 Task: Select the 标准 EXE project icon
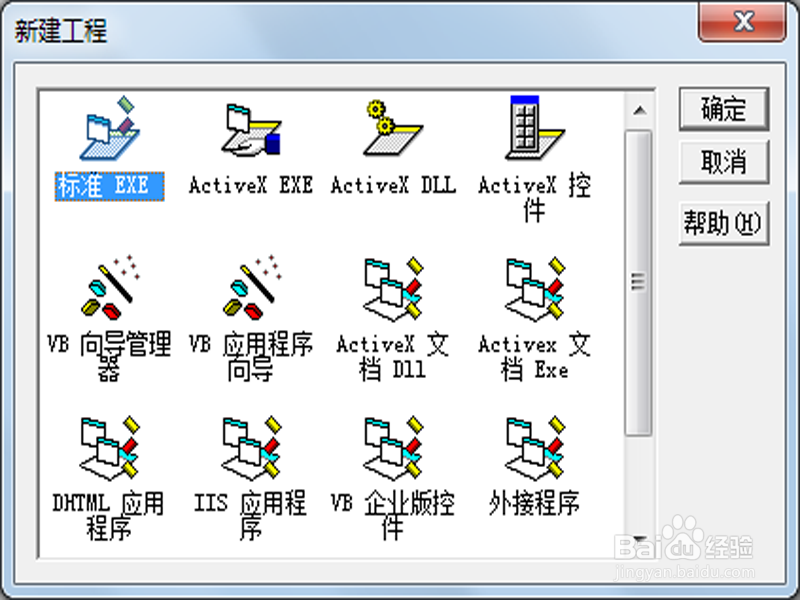click(x=109, y=129)
